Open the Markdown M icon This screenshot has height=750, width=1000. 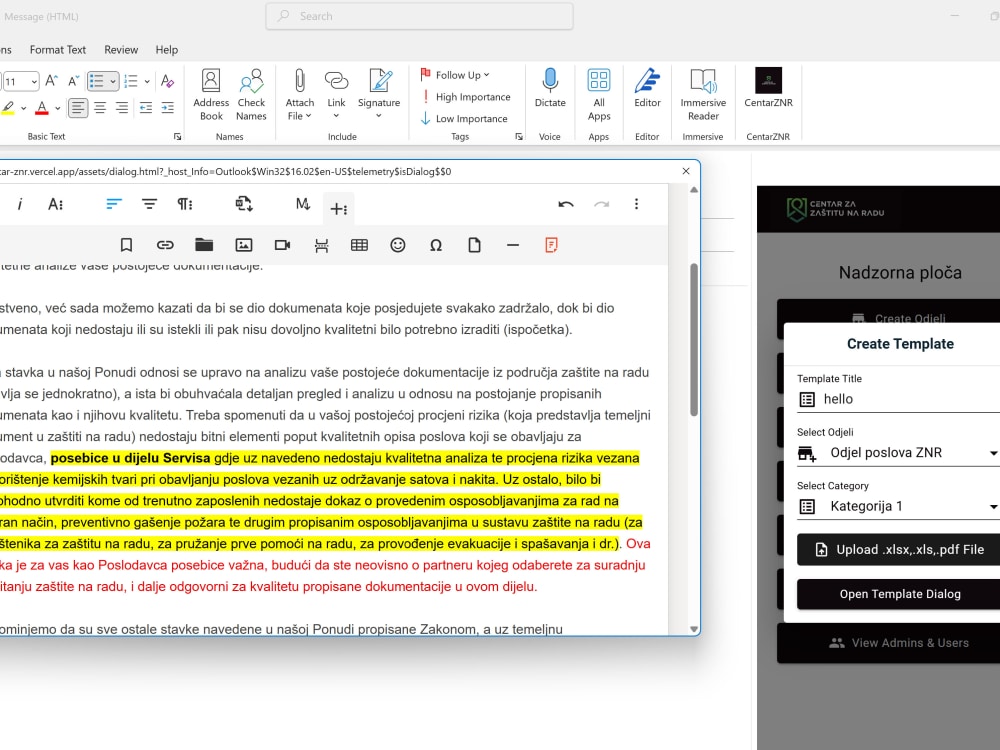(x=302, y=204)
